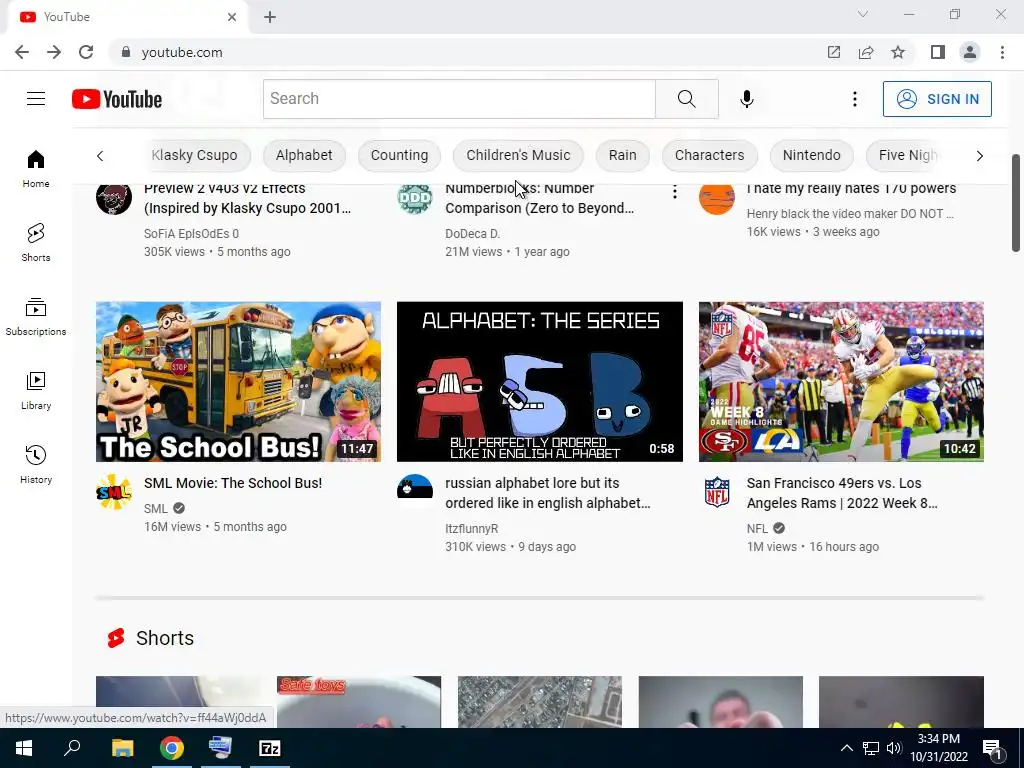Select the Characters chip
Viewport: 1024px width, 768px height.
click(709, 155)
